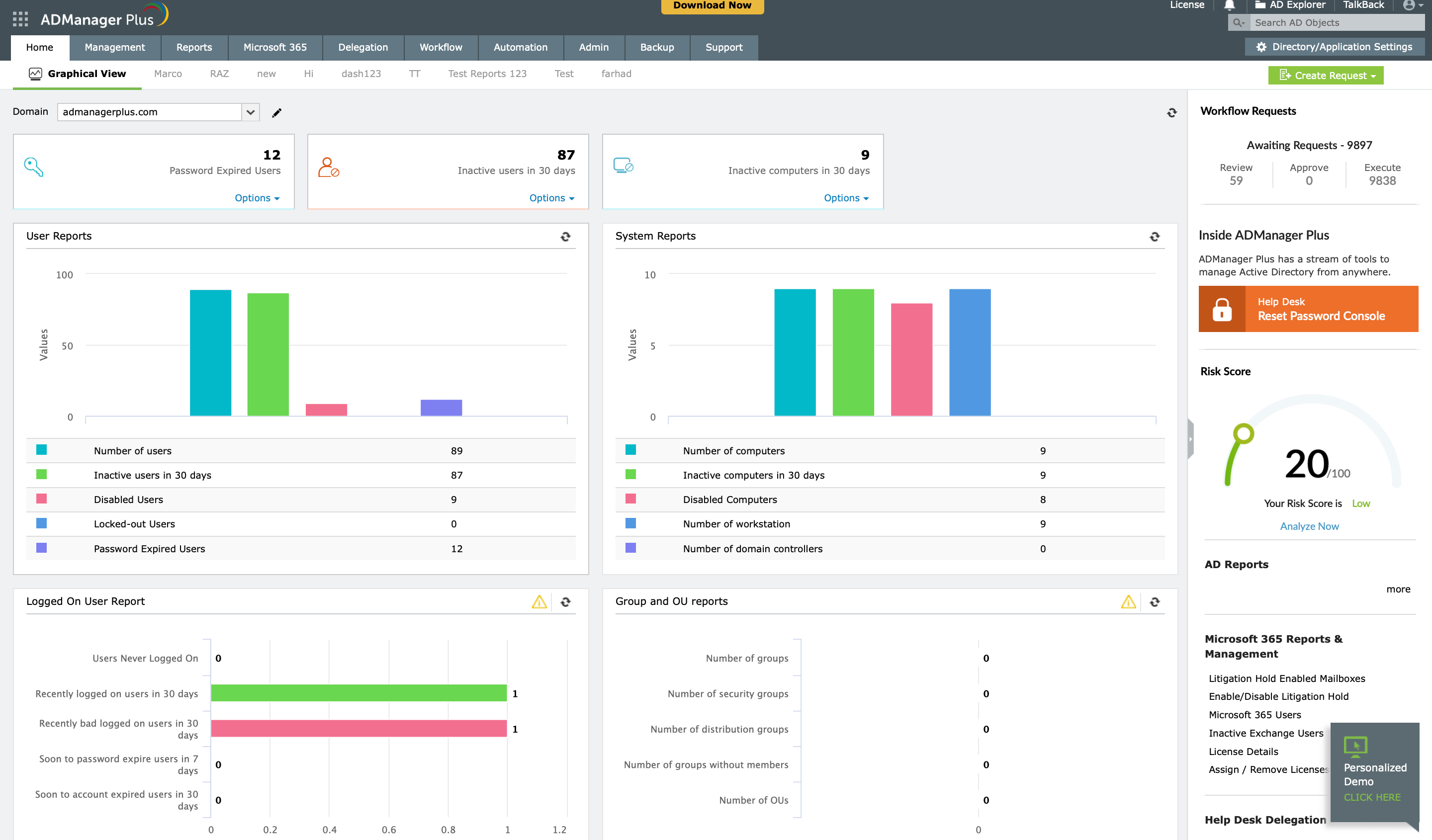This screenshot has height=840, width=1432.
Task: Refresh the User Reports widget
Action: (565, 236)
